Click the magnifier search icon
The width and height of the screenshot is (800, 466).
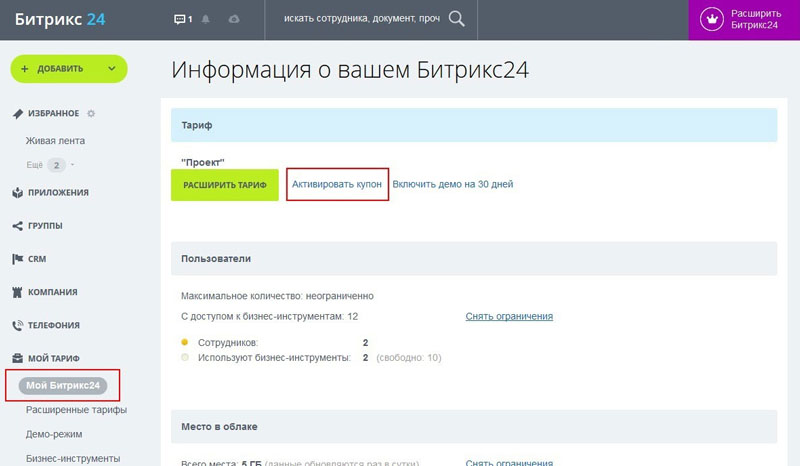(x=457, y=19)
